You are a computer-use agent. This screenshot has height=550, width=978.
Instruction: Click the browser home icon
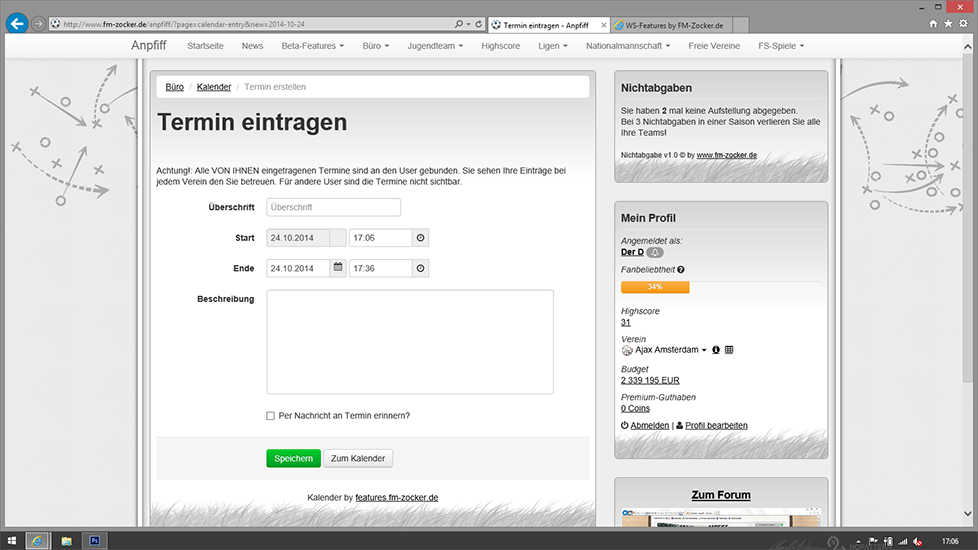tap(933, 23)
